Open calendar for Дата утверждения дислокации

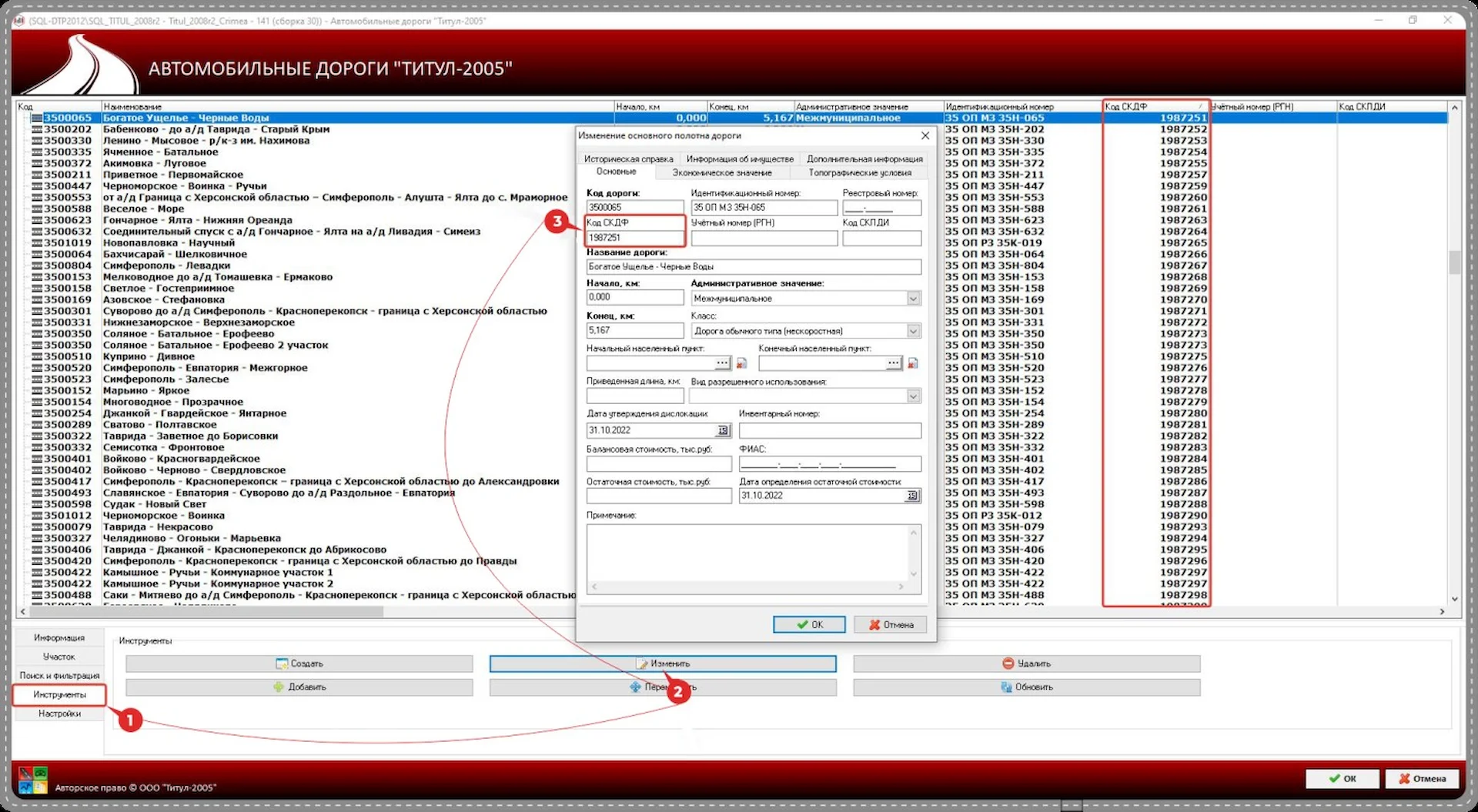pyautogui.click(x=723, y=431)
